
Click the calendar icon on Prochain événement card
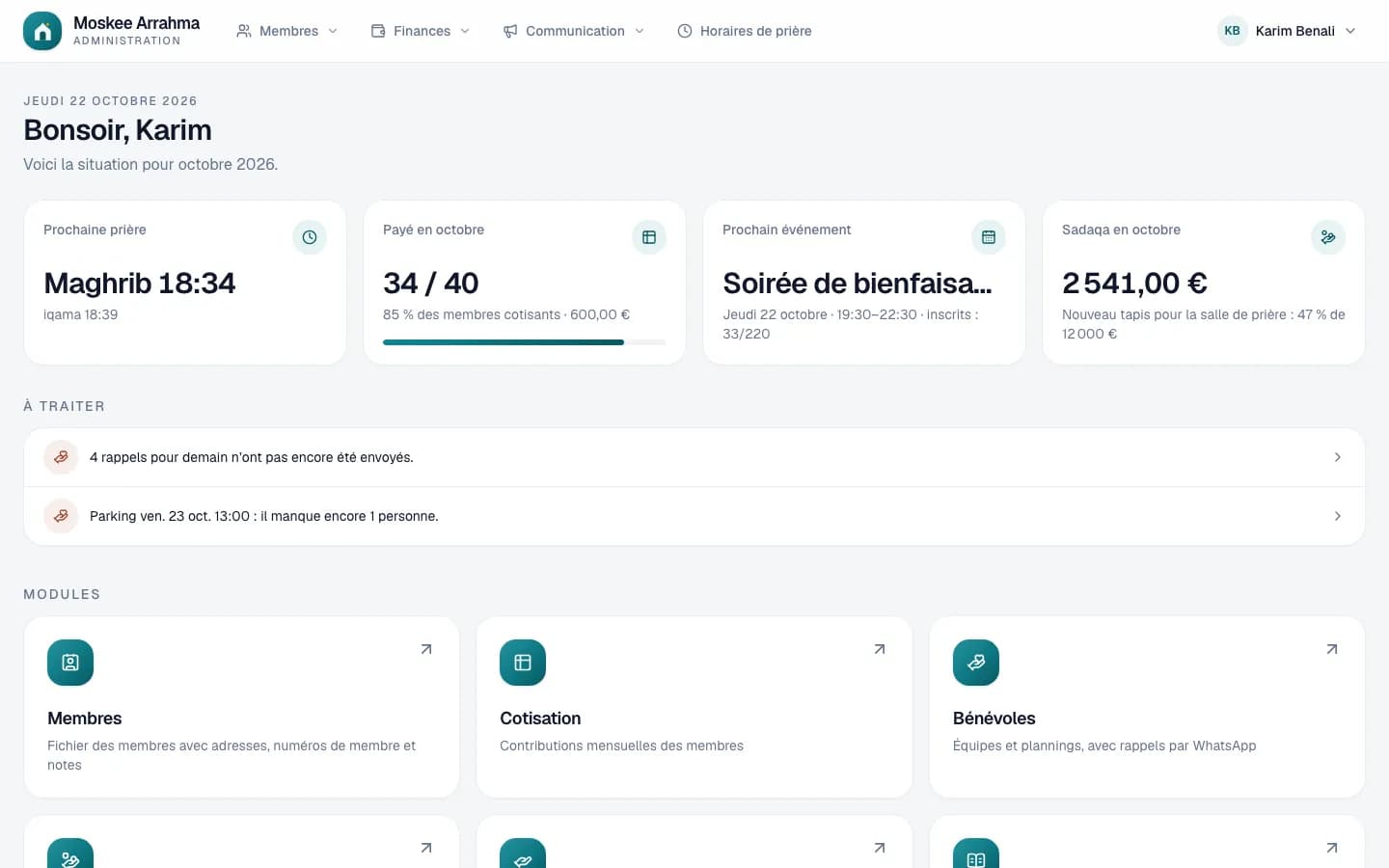989,237
